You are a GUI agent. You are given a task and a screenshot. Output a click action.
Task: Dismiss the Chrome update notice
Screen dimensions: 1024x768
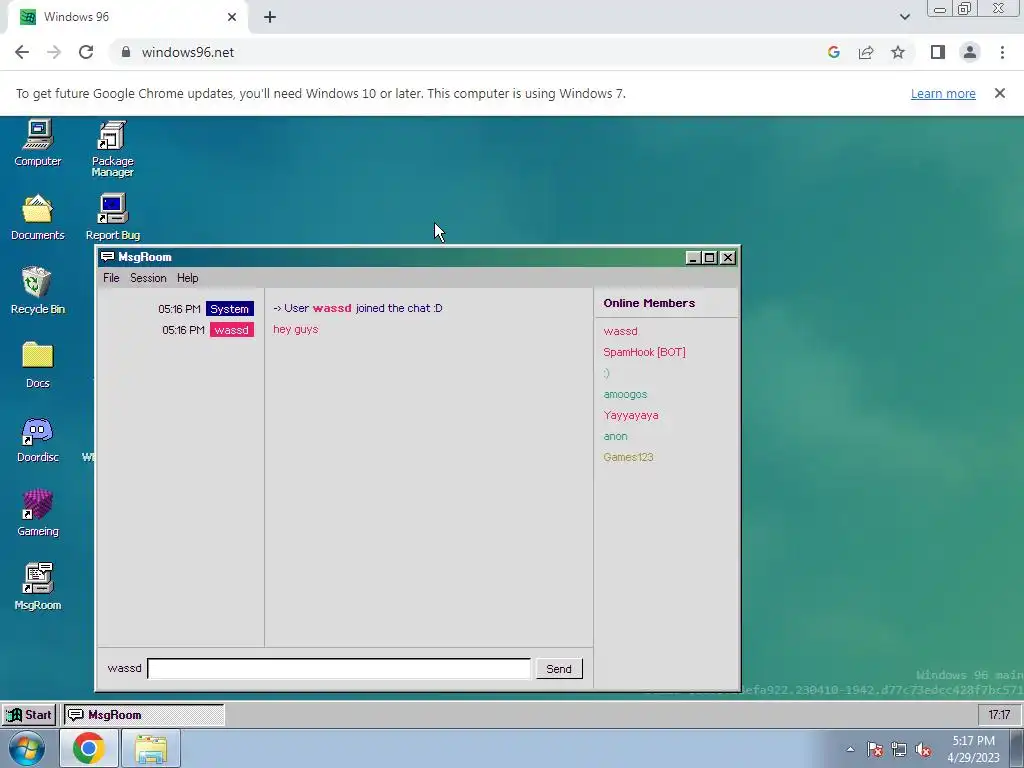click(999, 93)
